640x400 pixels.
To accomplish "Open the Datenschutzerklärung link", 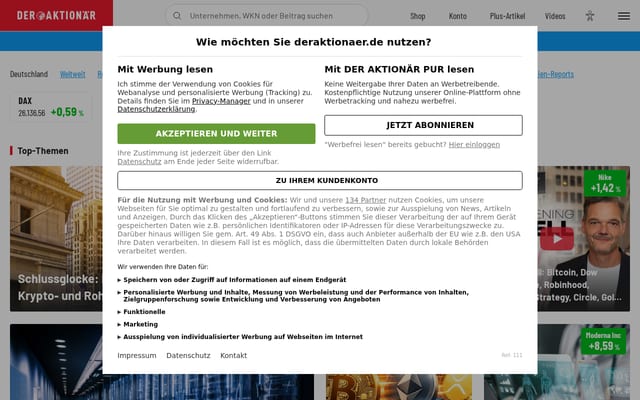I will [x=156, y=109].
